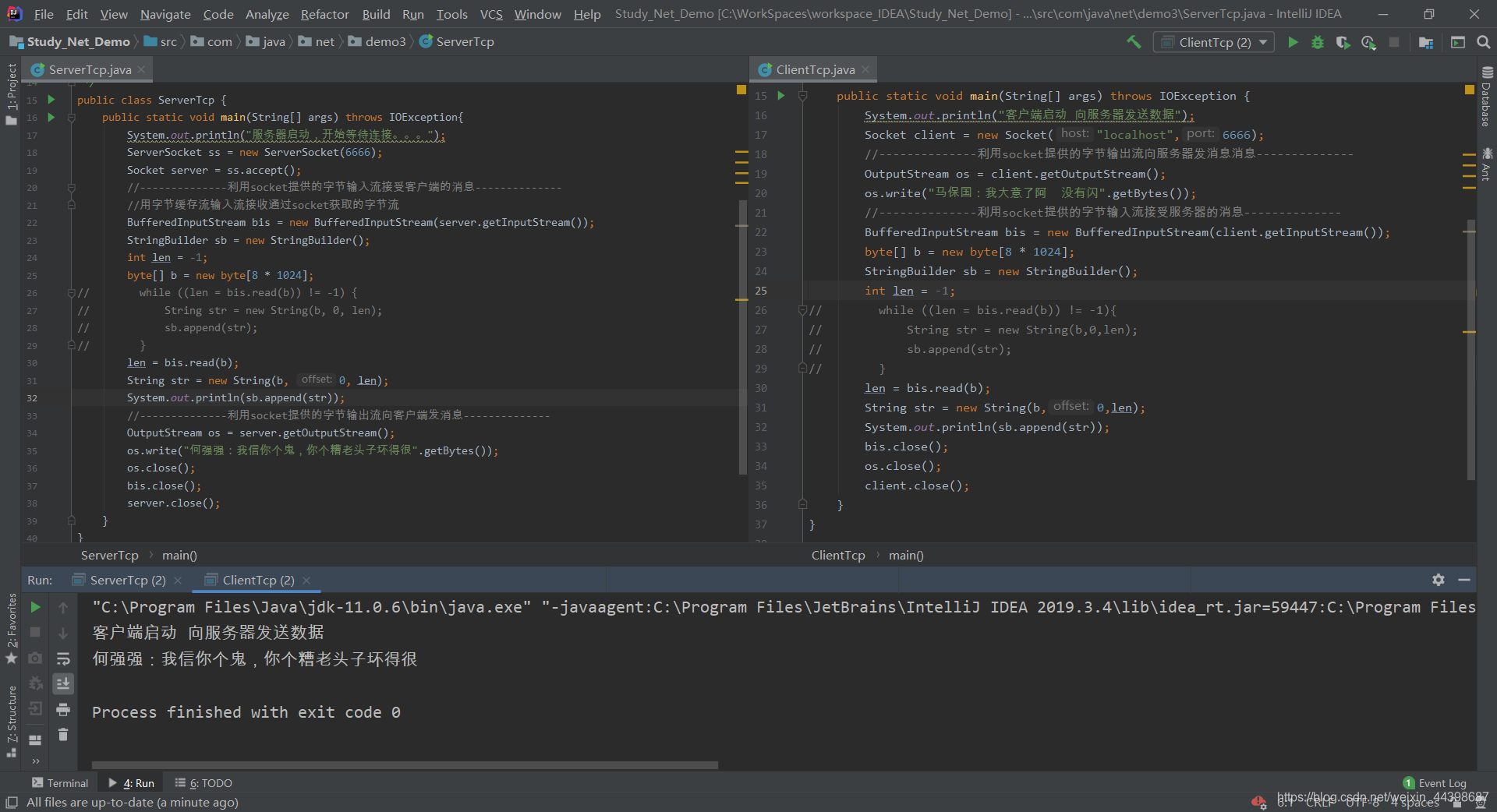The height and width of the screenshot is (812, 1497).
Task: Open the Terminal tool window
Action: tap(60, 783)
